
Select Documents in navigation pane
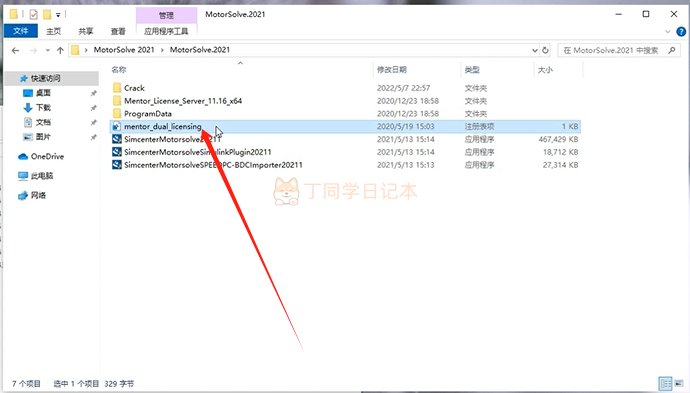click(43, 122)
